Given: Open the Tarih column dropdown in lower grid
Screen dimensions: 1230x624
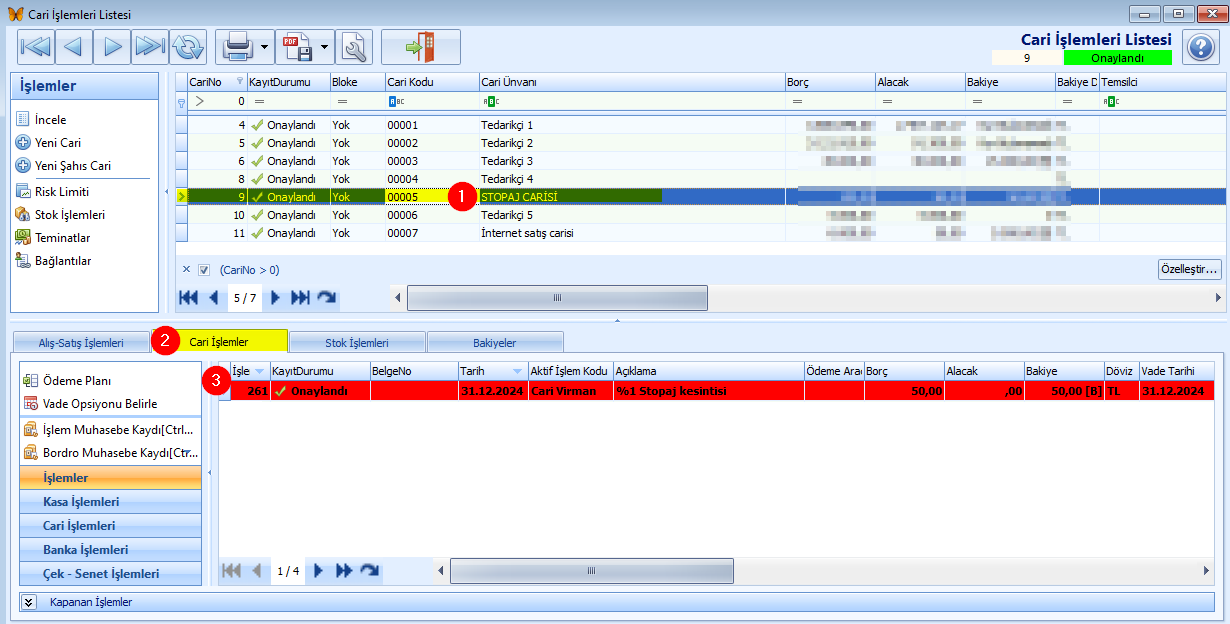Looking at the screenshot, I should [x=518, y=371].
